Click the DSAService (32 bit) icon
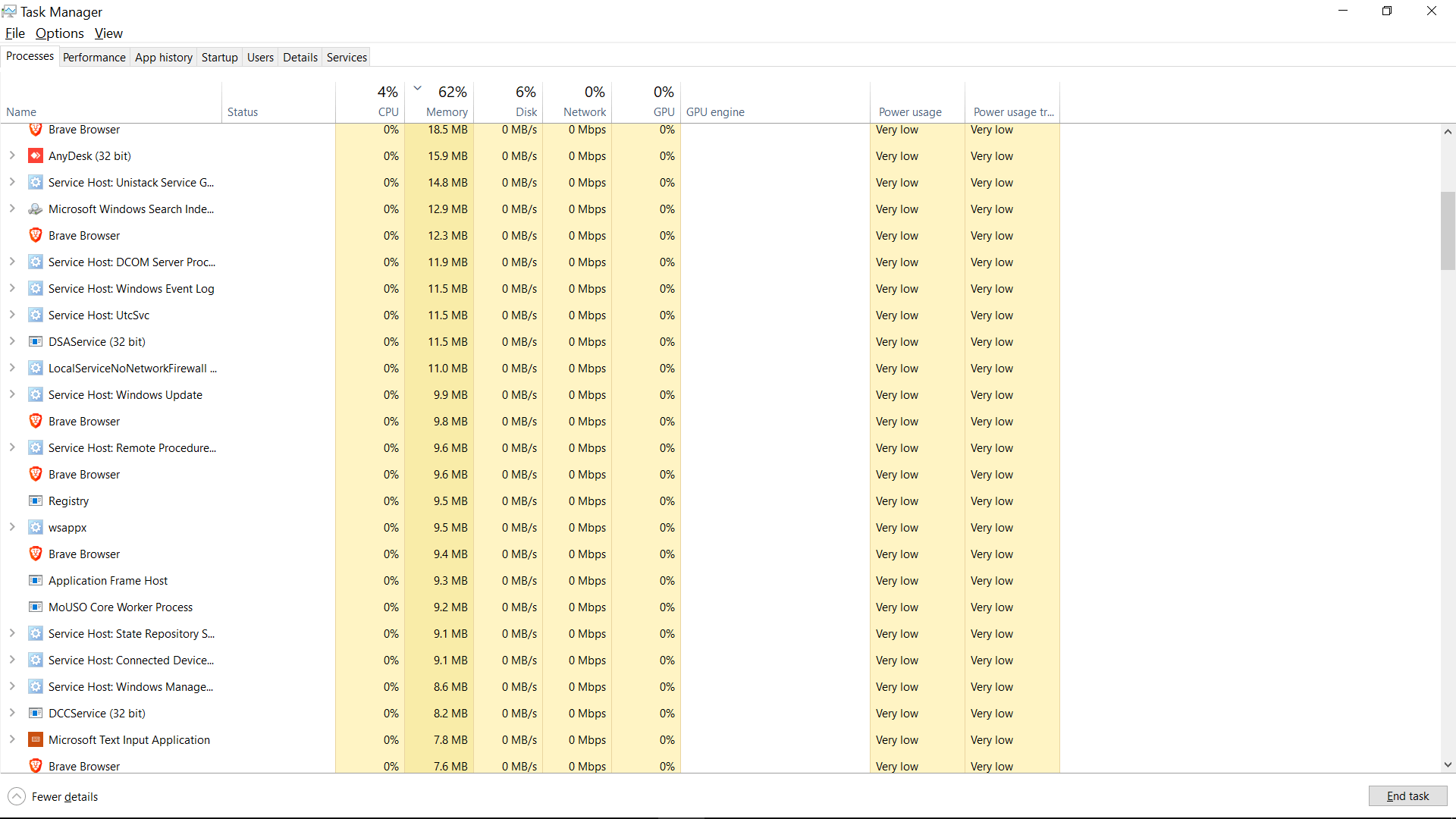This screenshot has width=1456, height=819. tap(35, 342)
